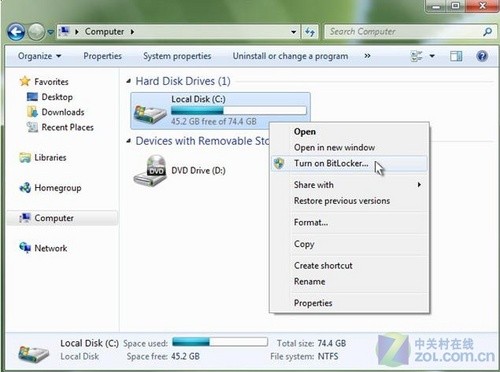Screen dimensions: 500x372
Task: Open the Organize dropdown menu
Action: pyautogui.click(x=39, y=56)
